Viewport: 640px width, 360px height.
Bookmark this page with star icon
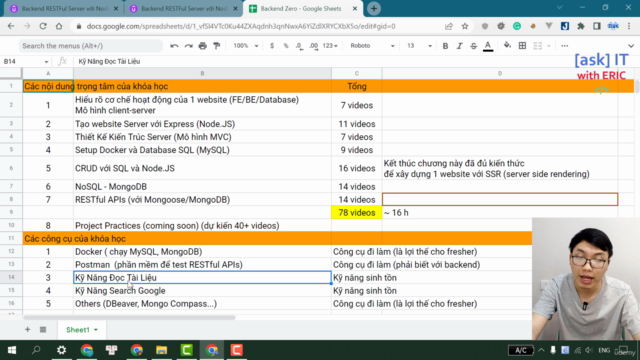pos(465,26)
